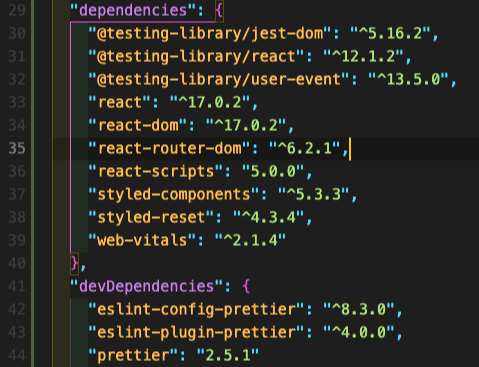
Task: Click the "^8.3.0" version value
Action: click(x=359, y=309)
